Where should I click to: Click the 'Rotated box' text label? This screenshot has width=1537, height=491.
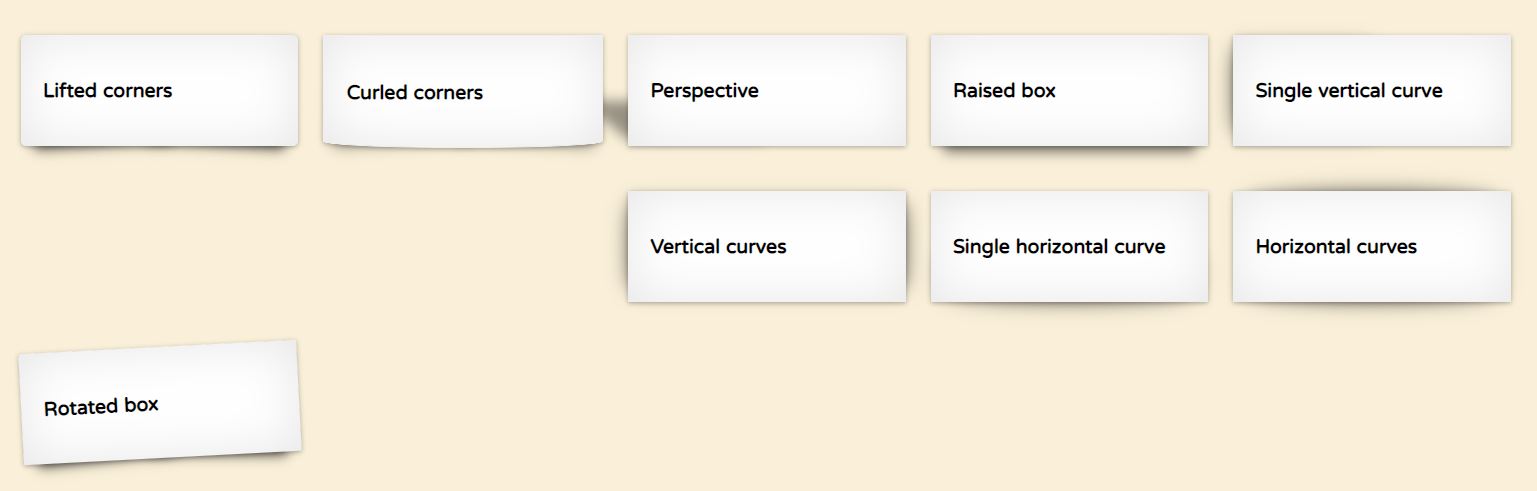101,407
